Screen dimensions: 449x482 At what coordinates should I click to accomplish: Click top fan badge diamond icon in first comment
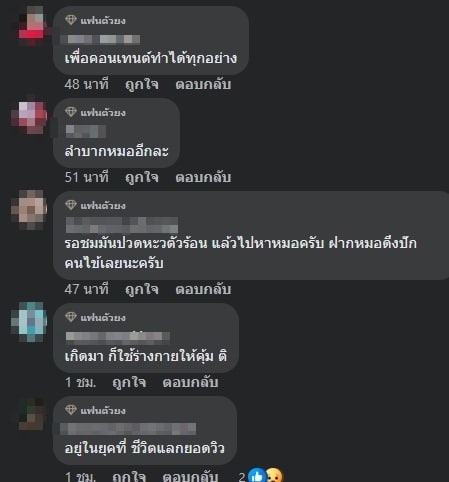pyautogui.click(x=71, y=20)
